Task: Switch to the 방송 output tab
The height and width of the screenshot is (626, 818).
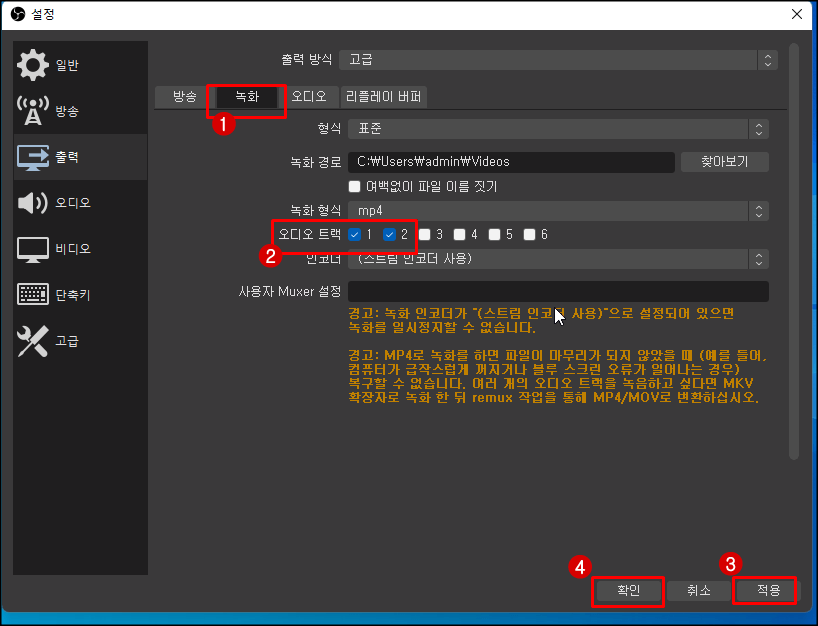Action: click(x=185, y=97)
